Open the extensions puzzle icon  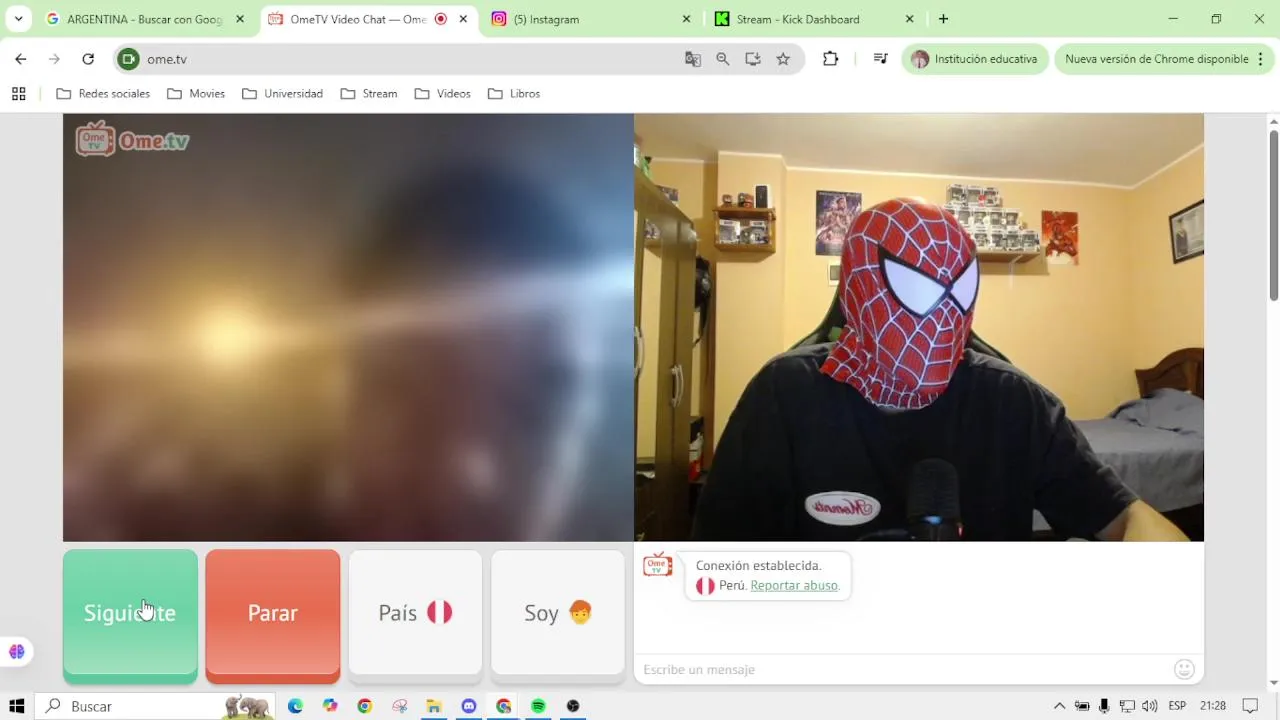click(x=830, y=59)
